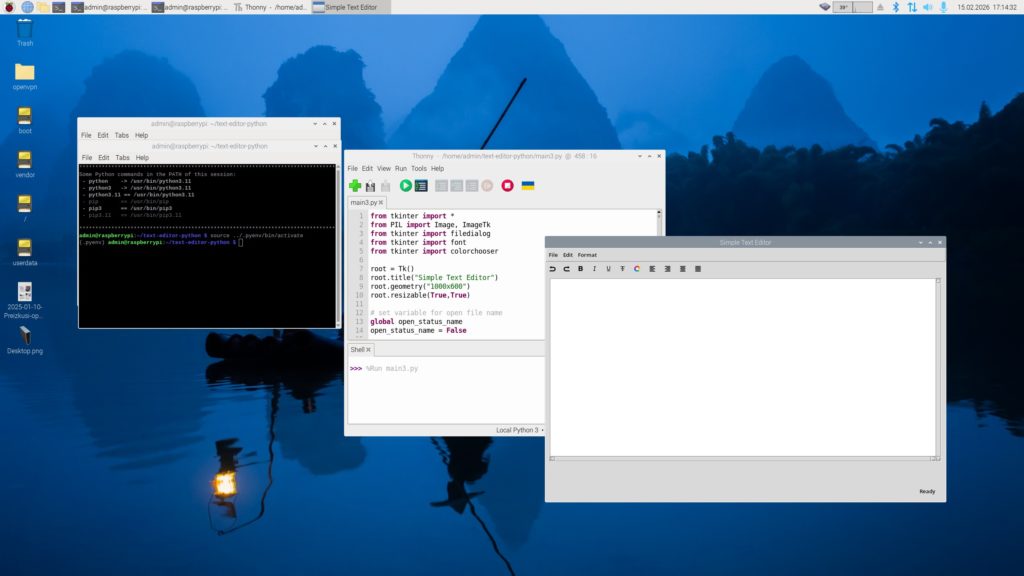This screenshot has height=576, width=1024.
Task: Open the Tabs menu in the terminal
Action: tap(121, 157)
